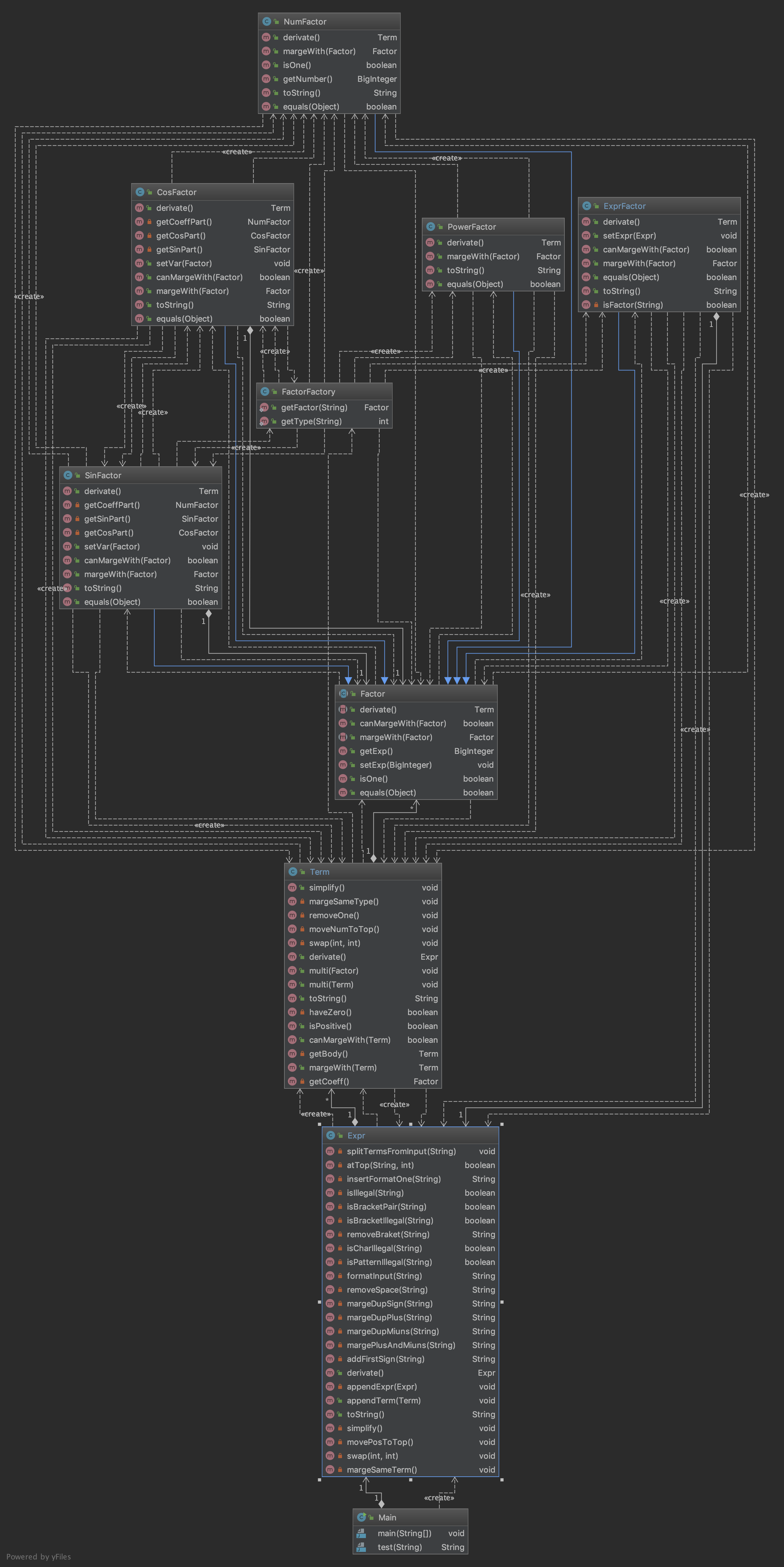Click the FactorFactory class icon
The width and height of the screenshot is (784, 1567).
(x=265, y=392)
